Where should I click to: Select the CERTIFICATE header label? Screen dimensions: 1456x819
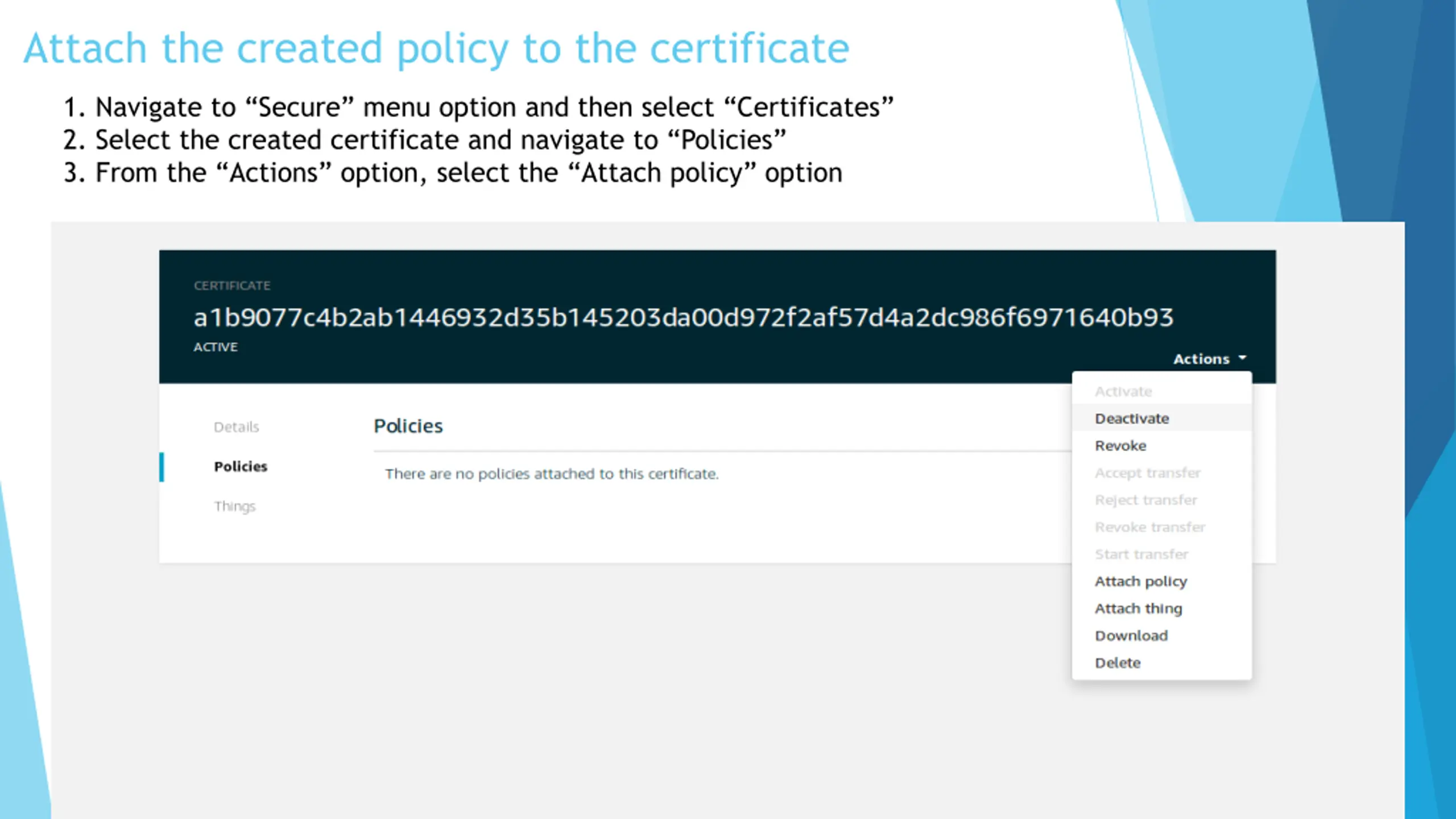(x=232, y=286)
